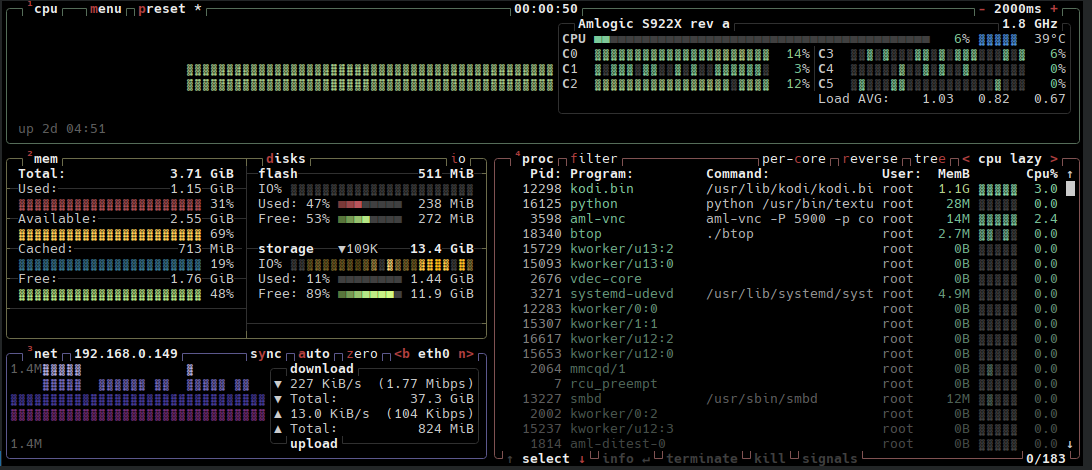Toggle auto scaling in net box
The height and width of the screenshot is (470, 1092).
313,354
